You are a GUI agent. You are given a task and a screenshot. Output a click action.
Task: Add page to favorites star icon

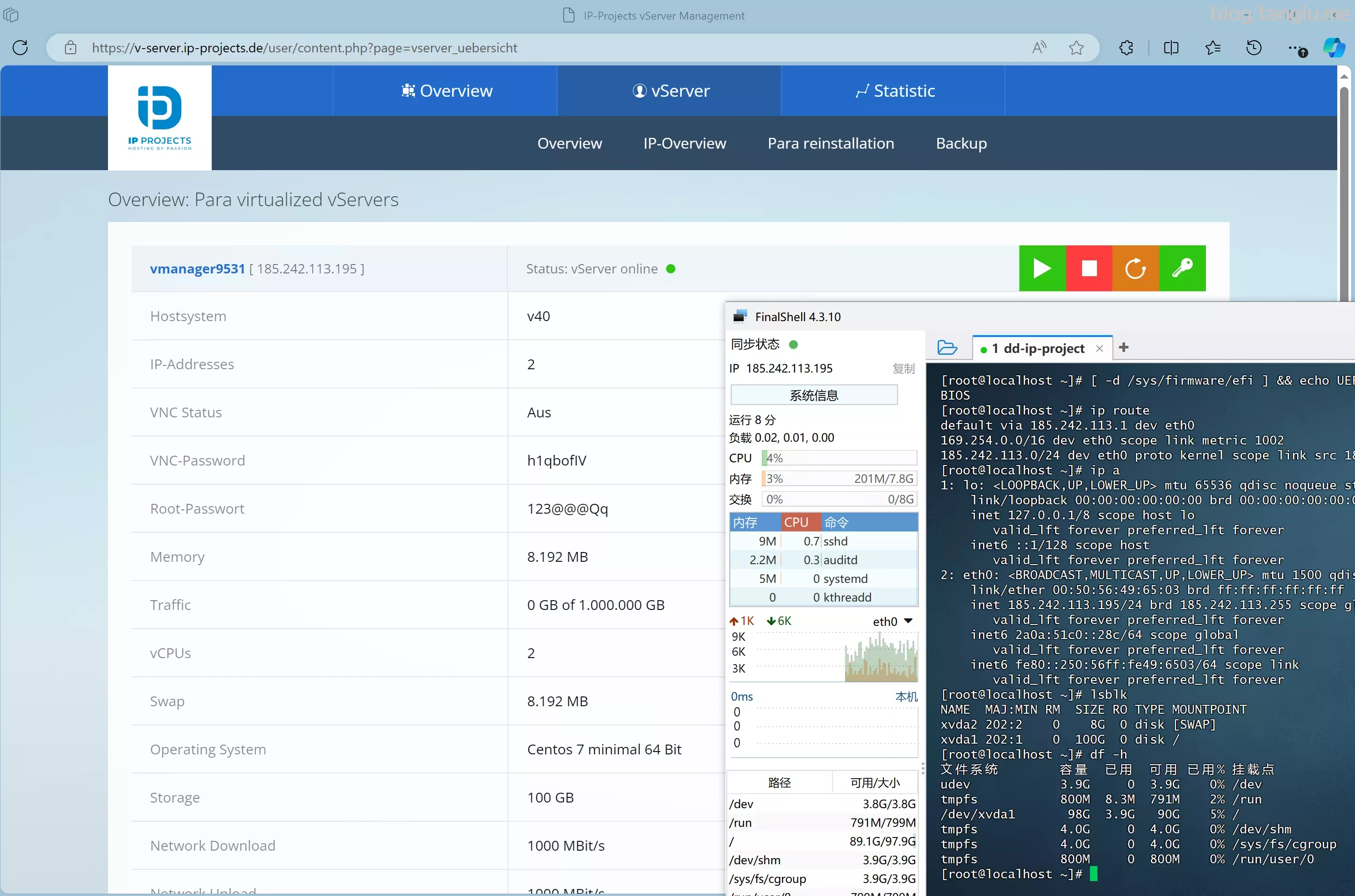[1076, 48]
